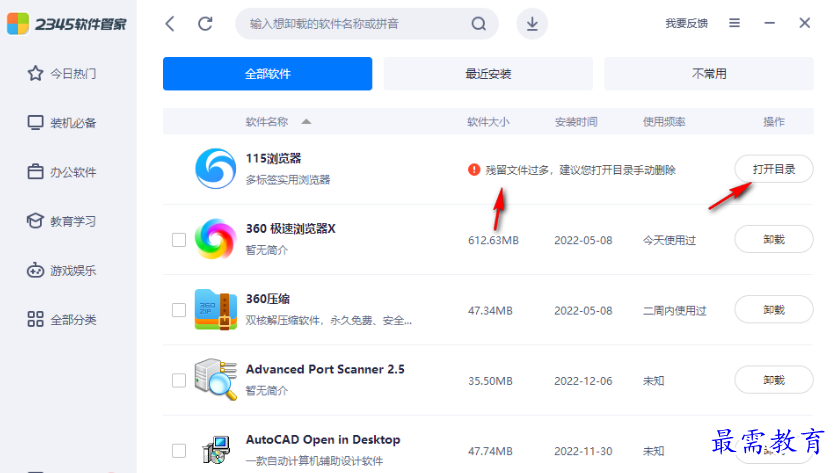Click the AutoCAD Open in Desktop icon
Viewport: 833px width, 473px height.
pyautogui.click(x=216, y=450)
